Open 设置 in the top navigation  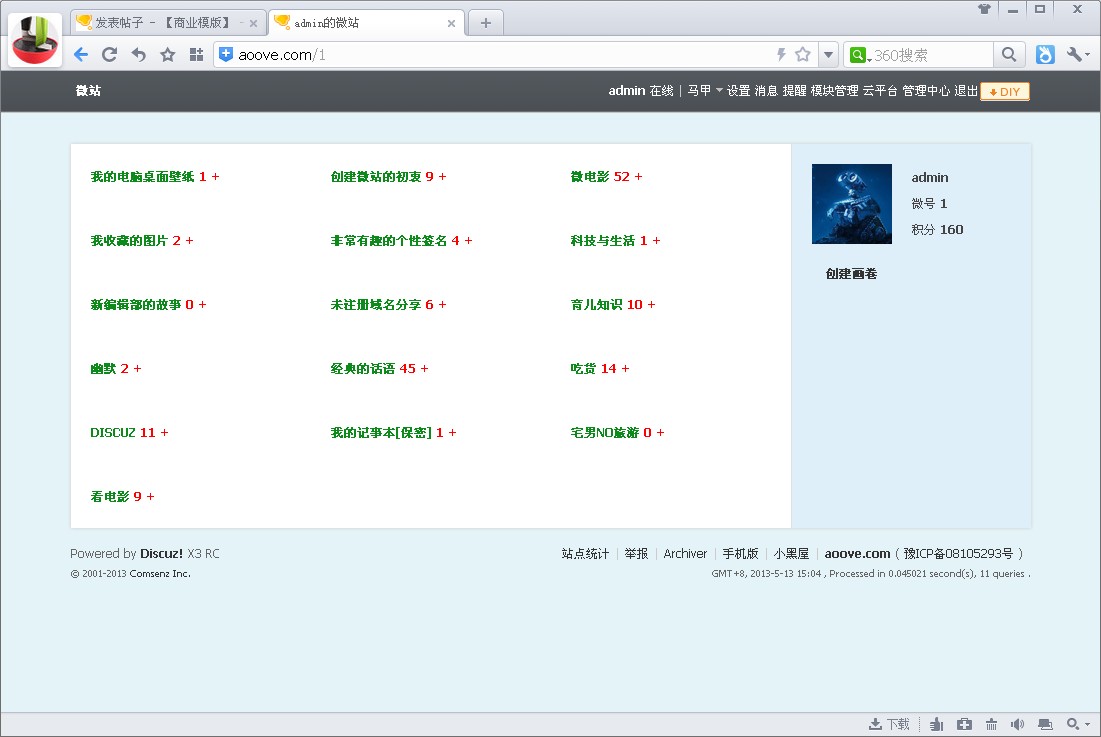738,91
